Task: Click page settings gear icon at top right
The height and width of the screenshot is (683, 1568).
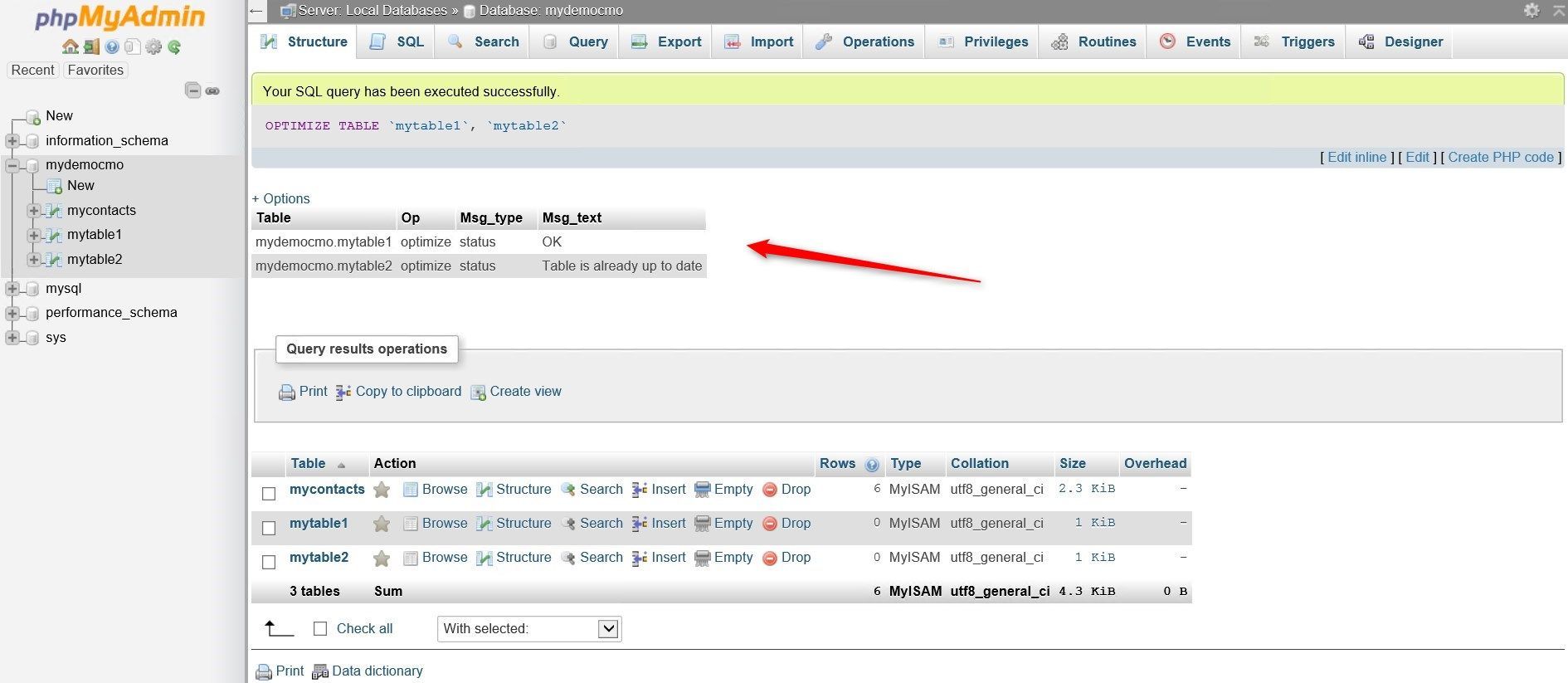Action: [x=1531, y=10]
